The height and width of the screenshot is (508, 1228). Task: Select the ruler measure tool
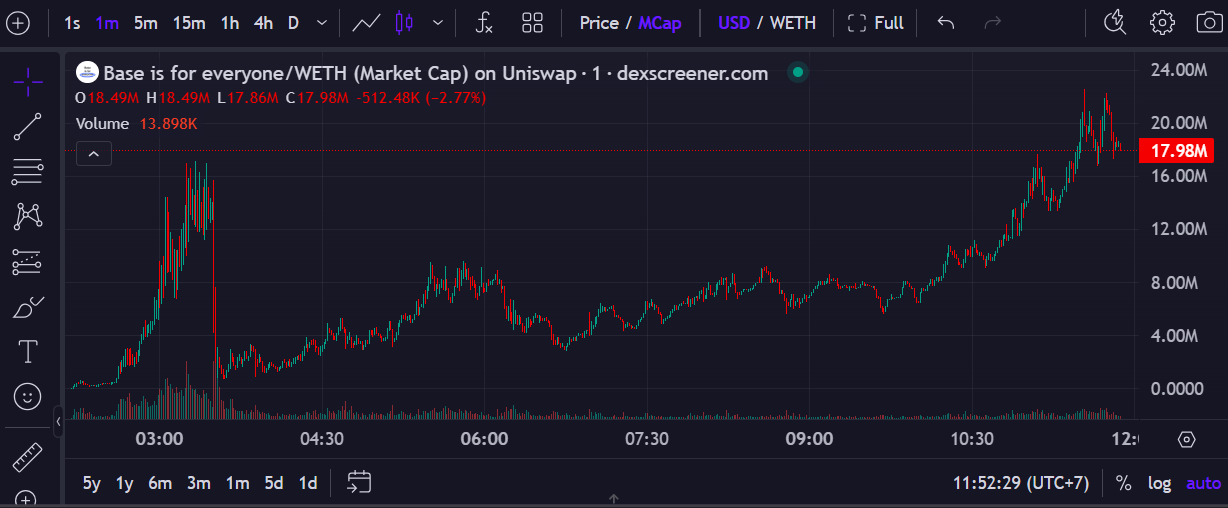pyautogui.click(x=28, y=457)
